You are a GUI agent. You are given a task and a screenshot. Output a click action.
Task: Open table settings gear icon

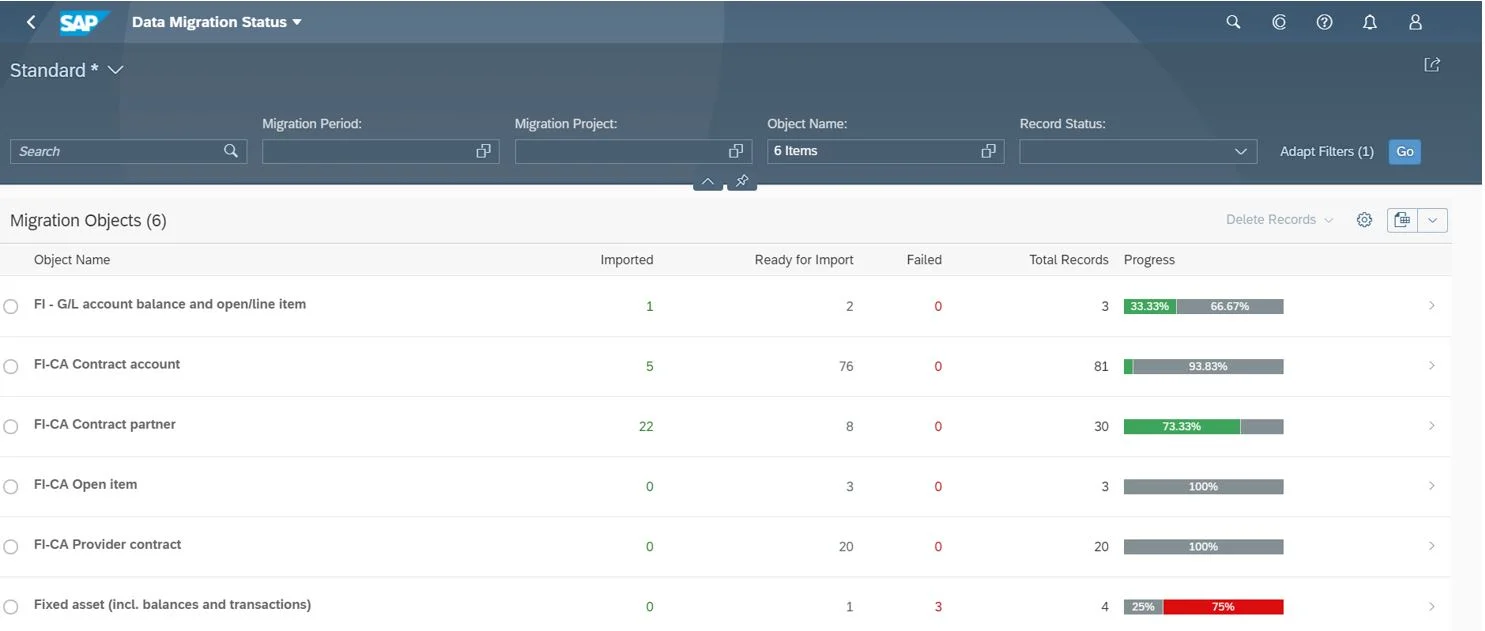[1364, 220]
